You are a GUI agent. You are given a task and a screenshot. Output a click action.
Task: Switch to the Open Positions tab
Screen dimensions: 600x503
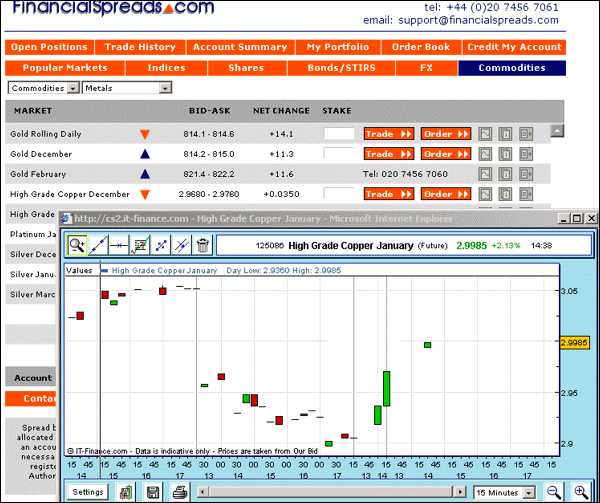coord(49,47)
